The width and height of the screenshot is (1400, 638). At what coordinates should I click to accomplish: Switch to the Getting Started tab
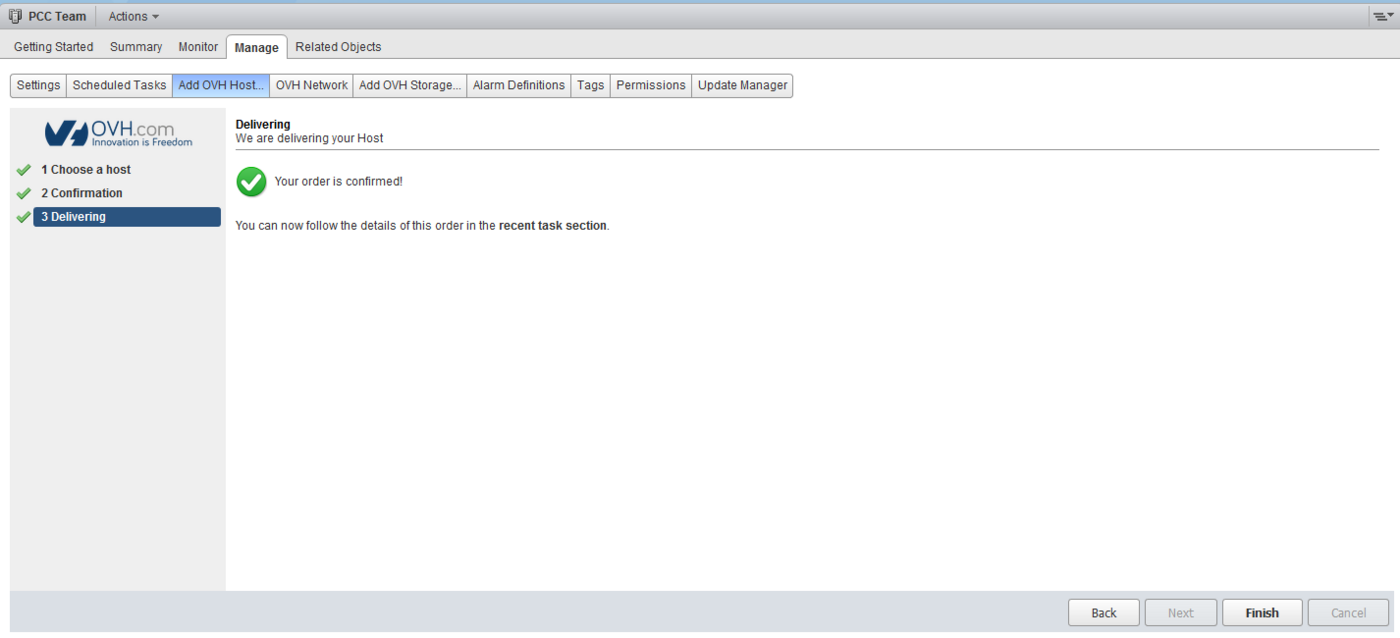53,47
